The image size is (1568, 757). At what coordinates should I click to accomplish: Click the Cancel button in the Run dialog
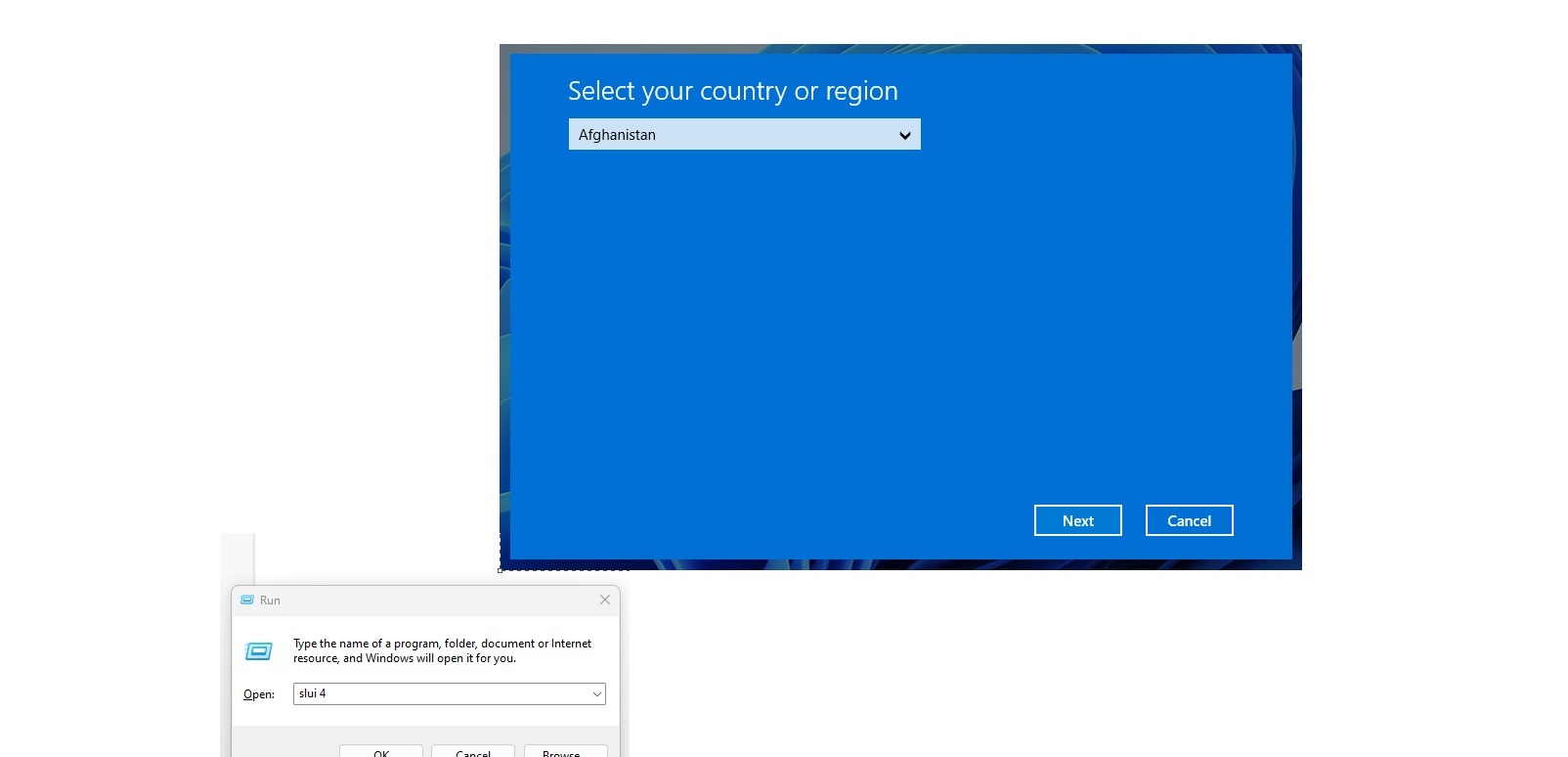click(x=473, y=751)
